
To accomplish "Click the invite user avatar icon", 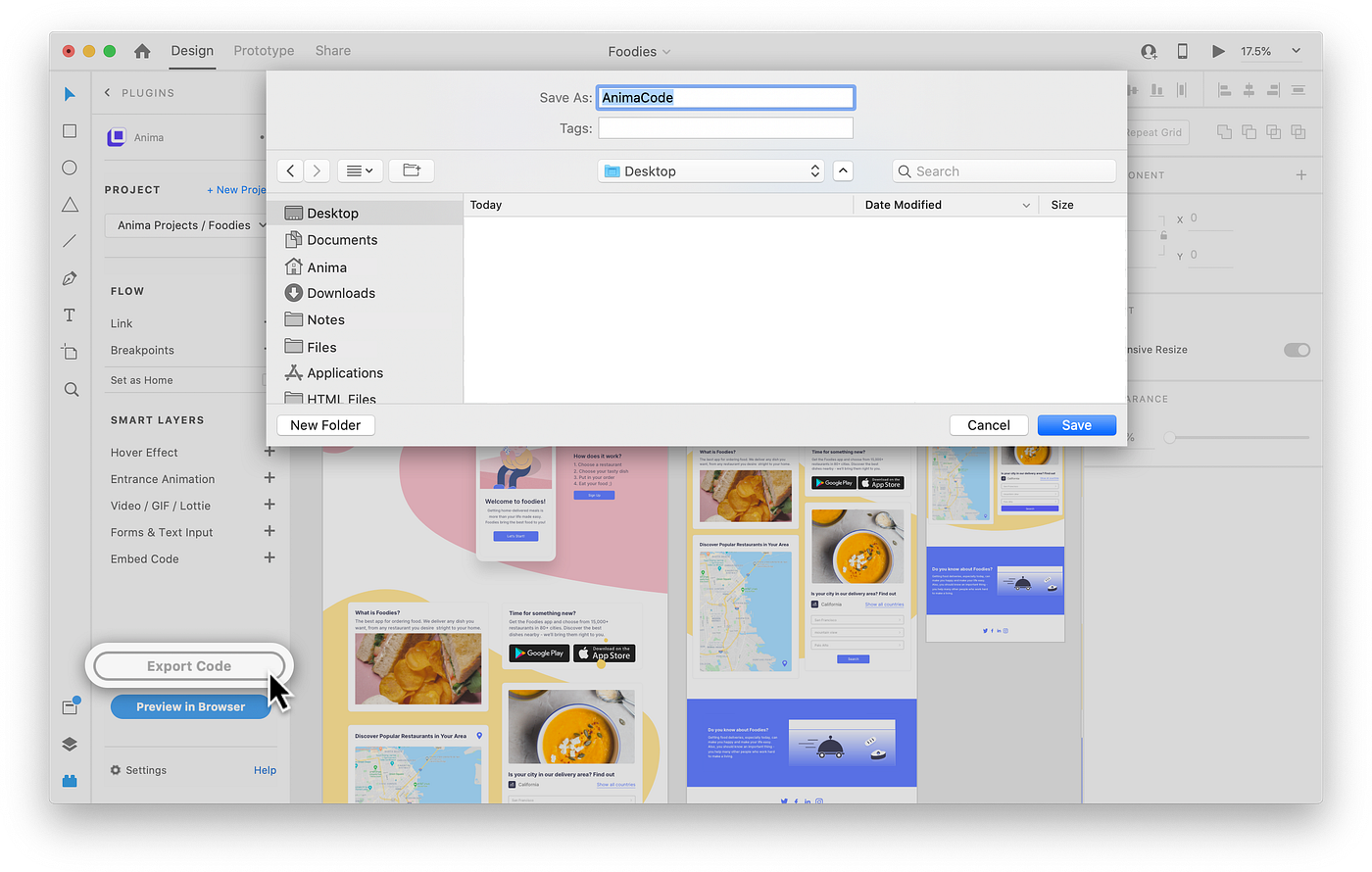I will click(x=1149, y=51).
